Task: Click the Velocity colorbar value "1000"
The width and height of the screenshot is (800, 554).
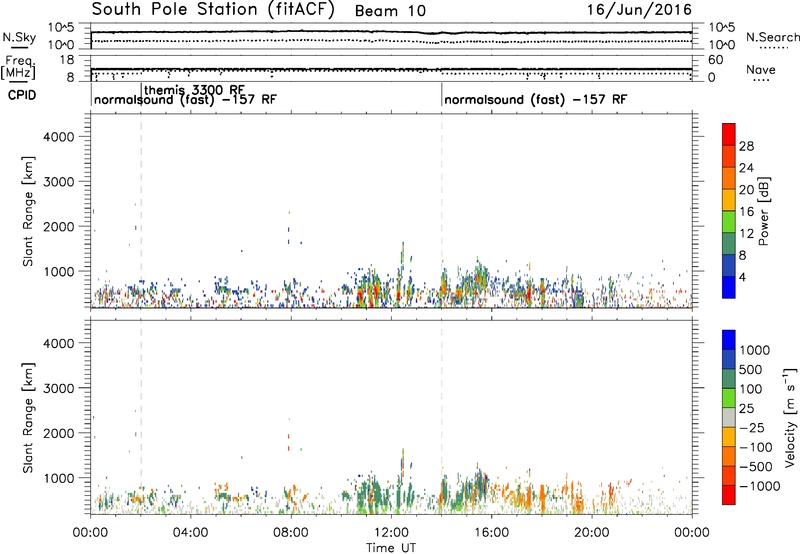Action: click(755, 350)
